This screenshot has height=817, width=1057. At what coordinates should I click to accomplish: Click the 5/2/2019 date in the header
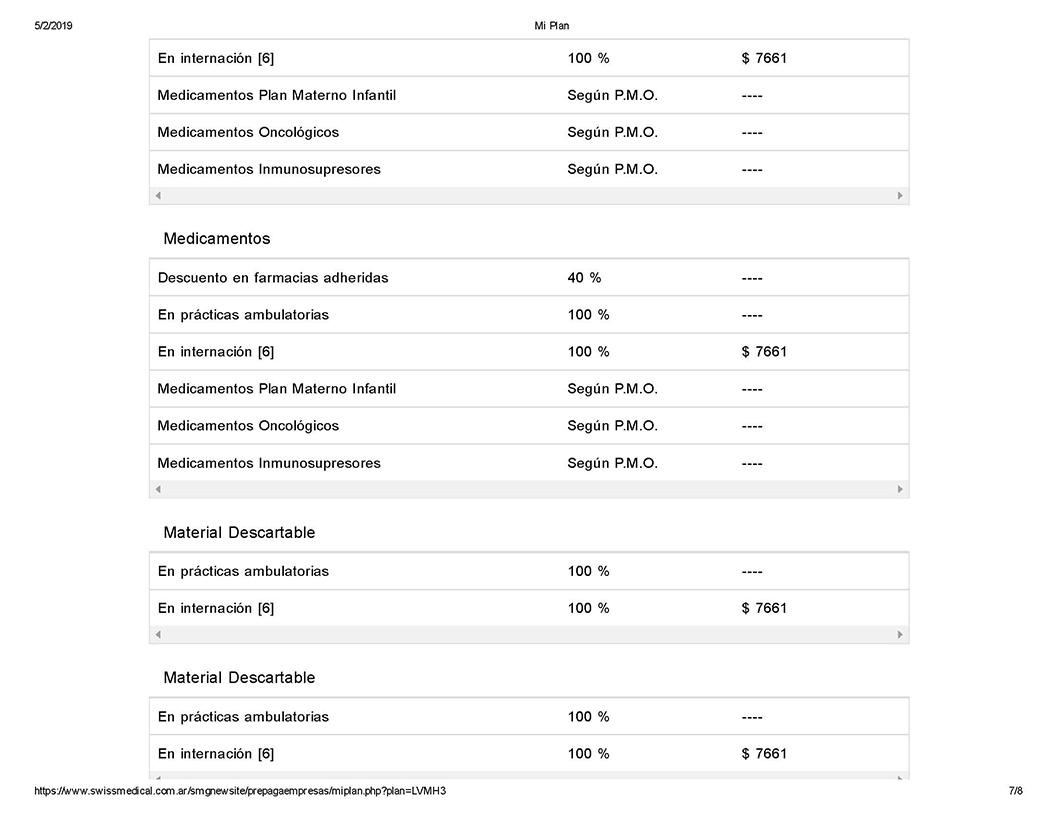click(53, 26)
